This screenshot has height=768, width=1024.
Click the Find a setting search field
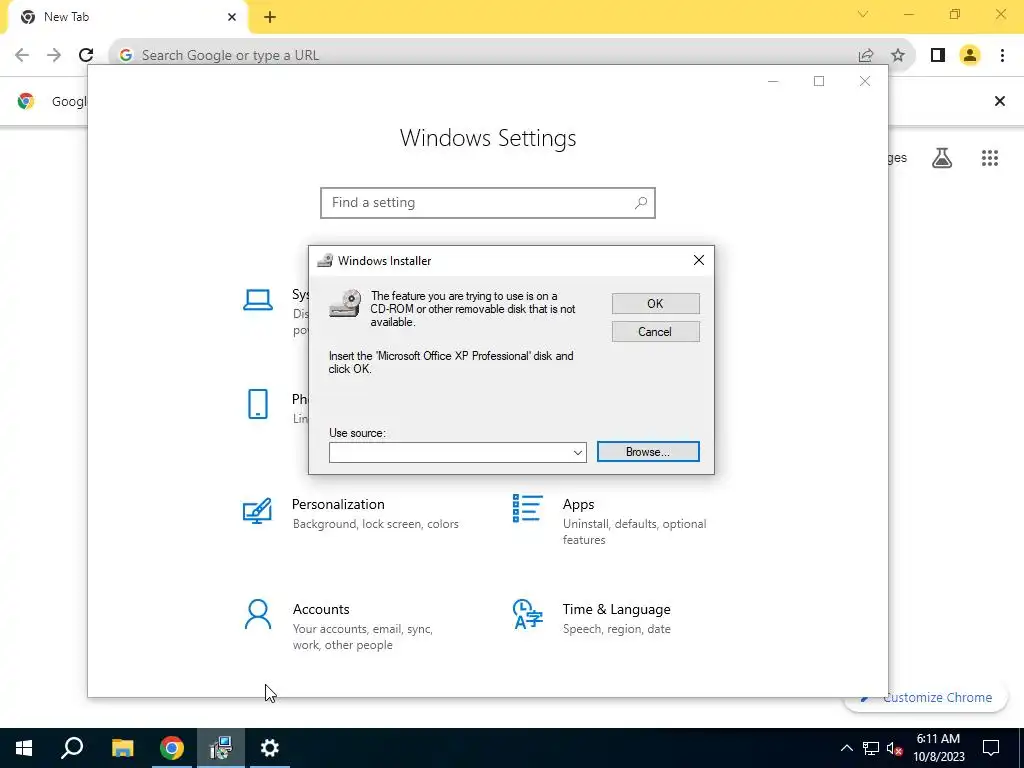(x=487, y=202)
